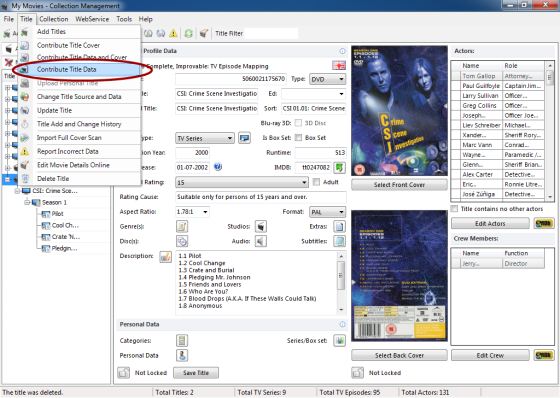Click the Runtime 513 field
The image size is (560, 398).
click(320, 153)
